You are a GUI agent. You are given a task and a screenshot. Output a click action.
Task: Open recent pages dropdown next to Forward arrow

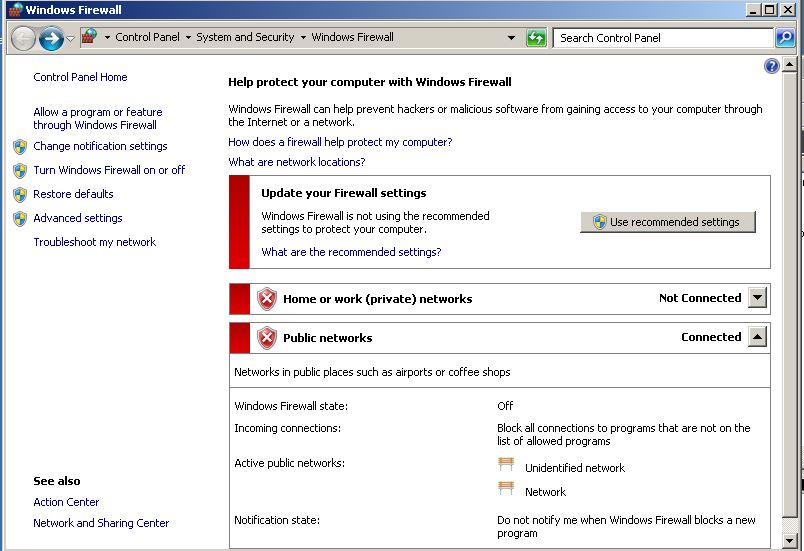tap(71, 38)
